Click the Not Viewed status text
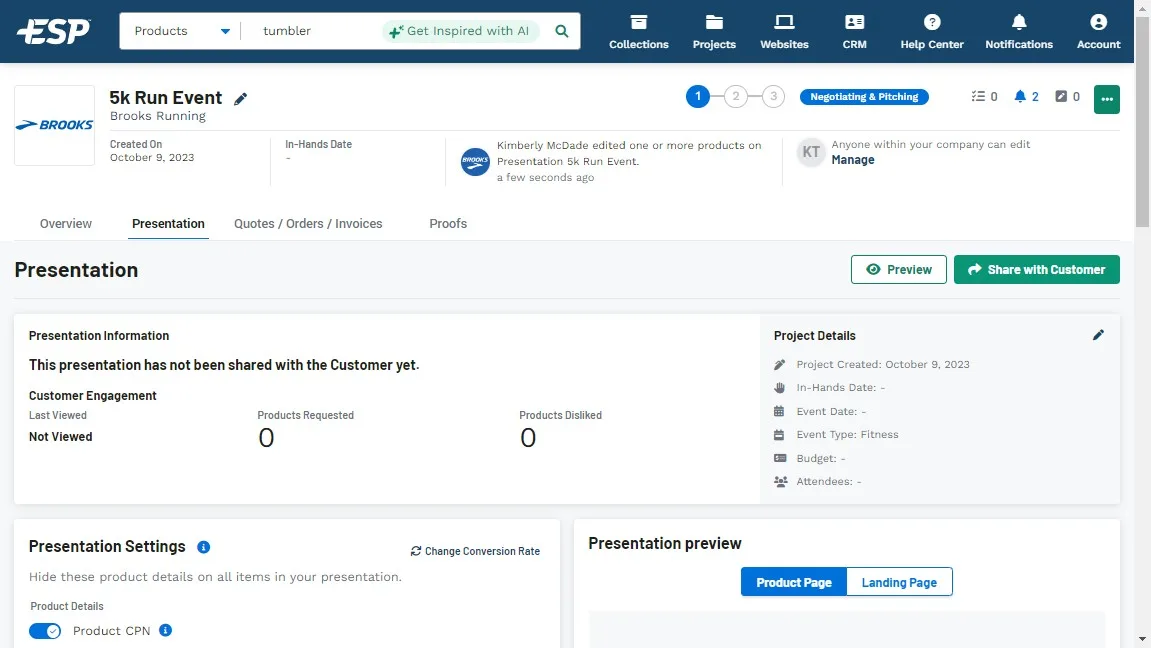The height and width of the screenshot is (648, 1151). tap(60, 437)
